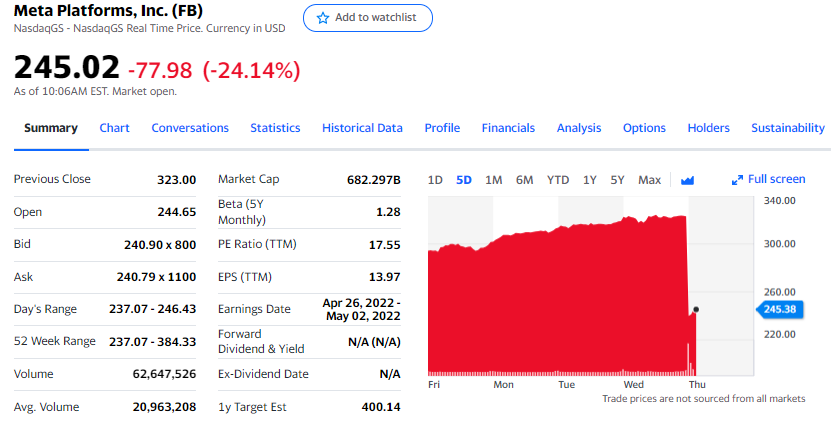Image resolution: width=831 pixels, height=427 pixels.
Task: Open the Statistics tab
Action: [x=275, y=128]
